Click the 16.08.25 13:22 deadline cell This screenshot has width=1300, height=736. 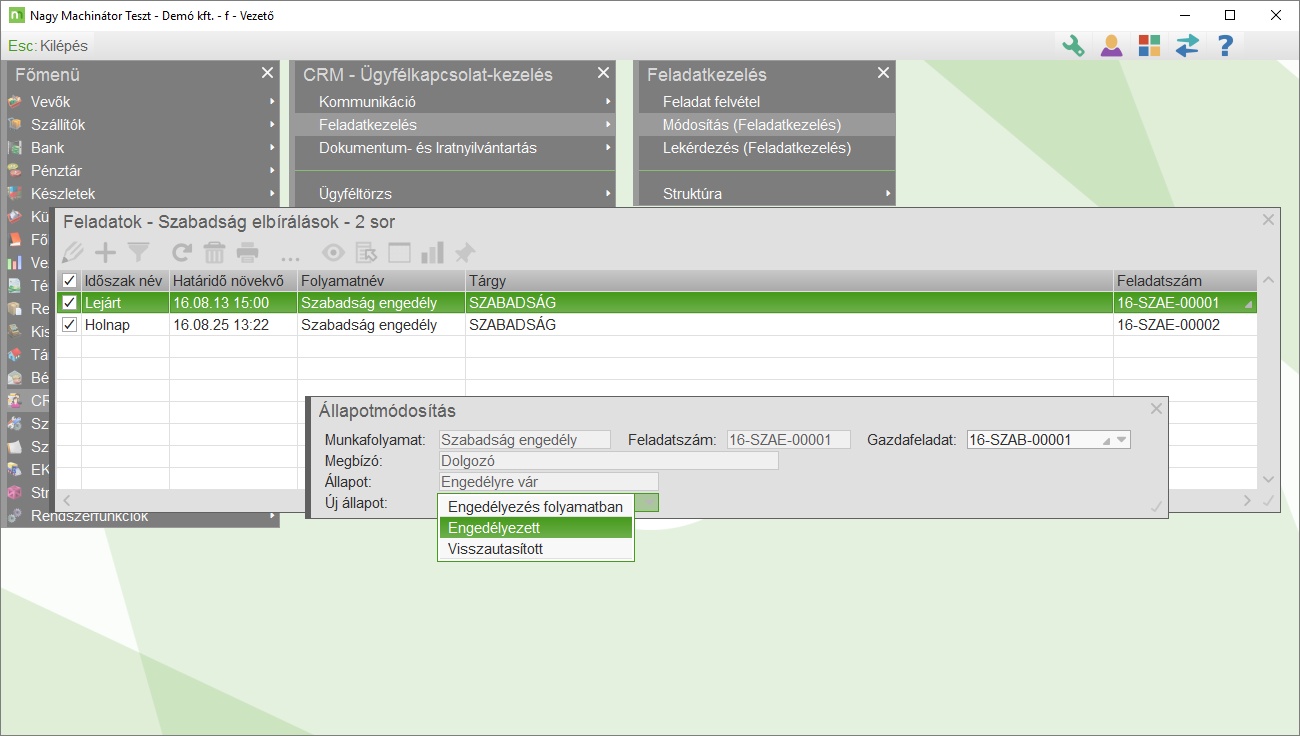(x=233, y=325)
